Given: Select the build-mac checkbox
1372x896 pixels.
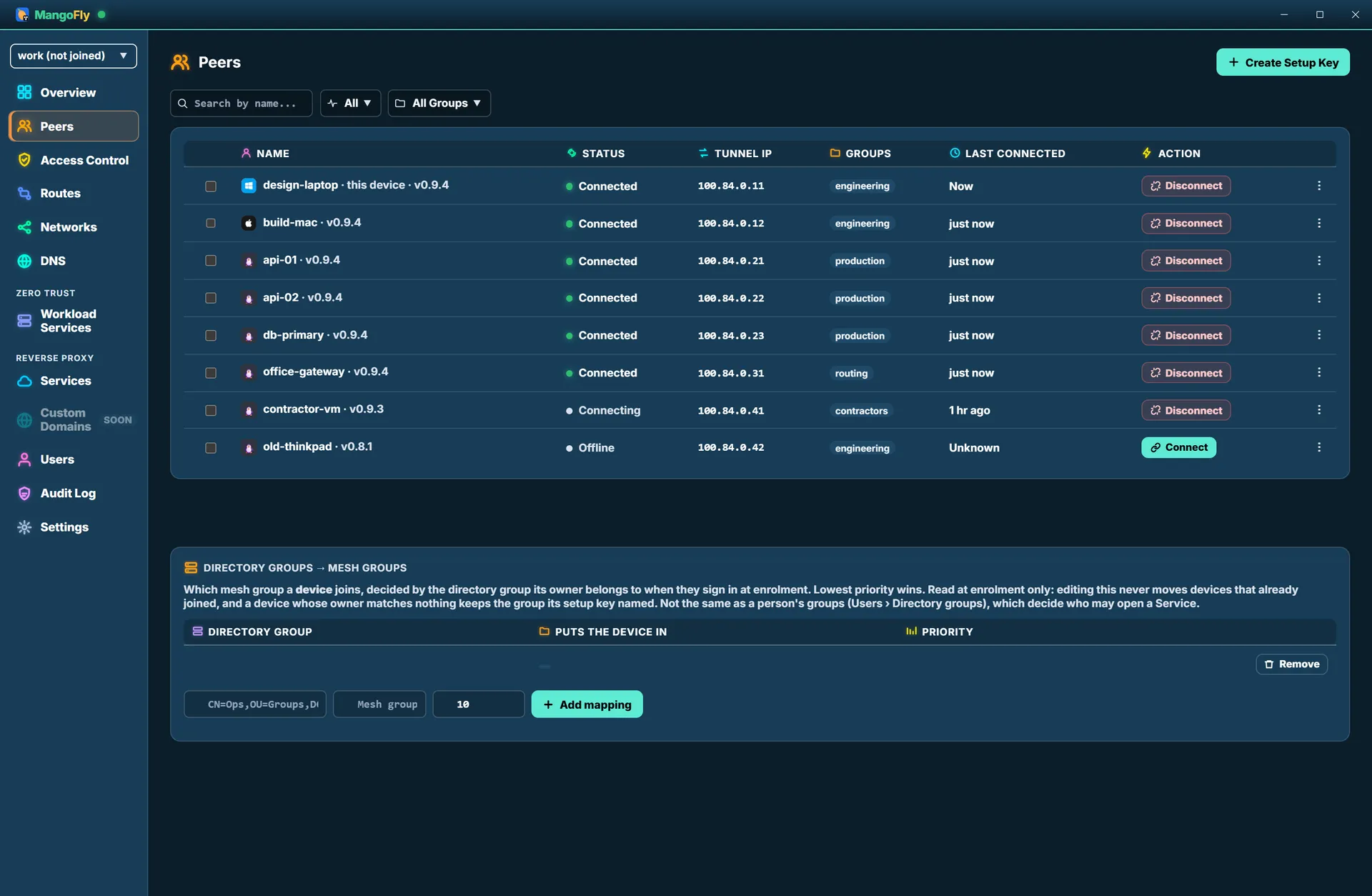Looking at the screenshot, I should pos(210,223).
